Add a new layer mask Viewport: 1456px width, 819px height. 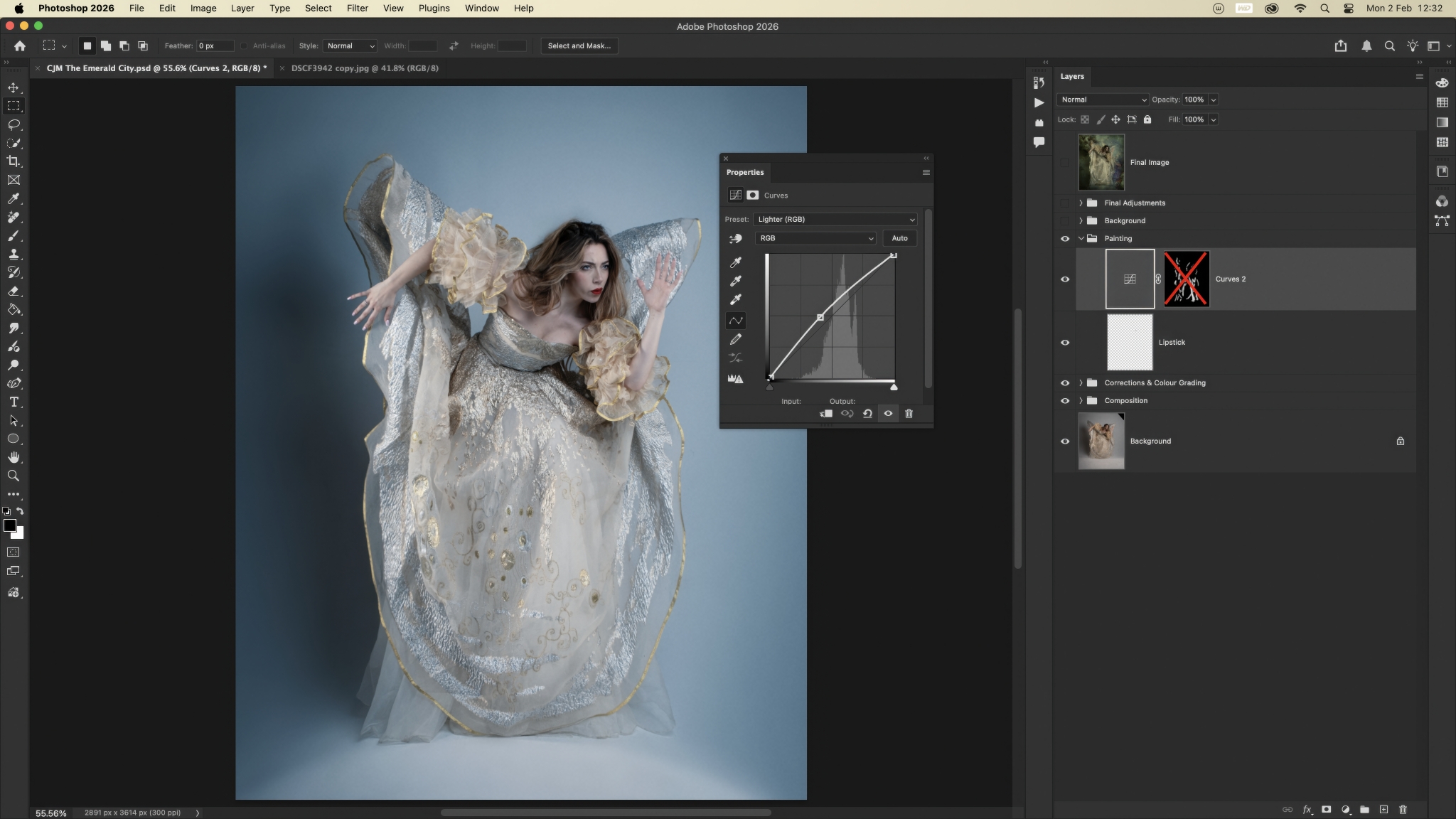(1326, 809)
